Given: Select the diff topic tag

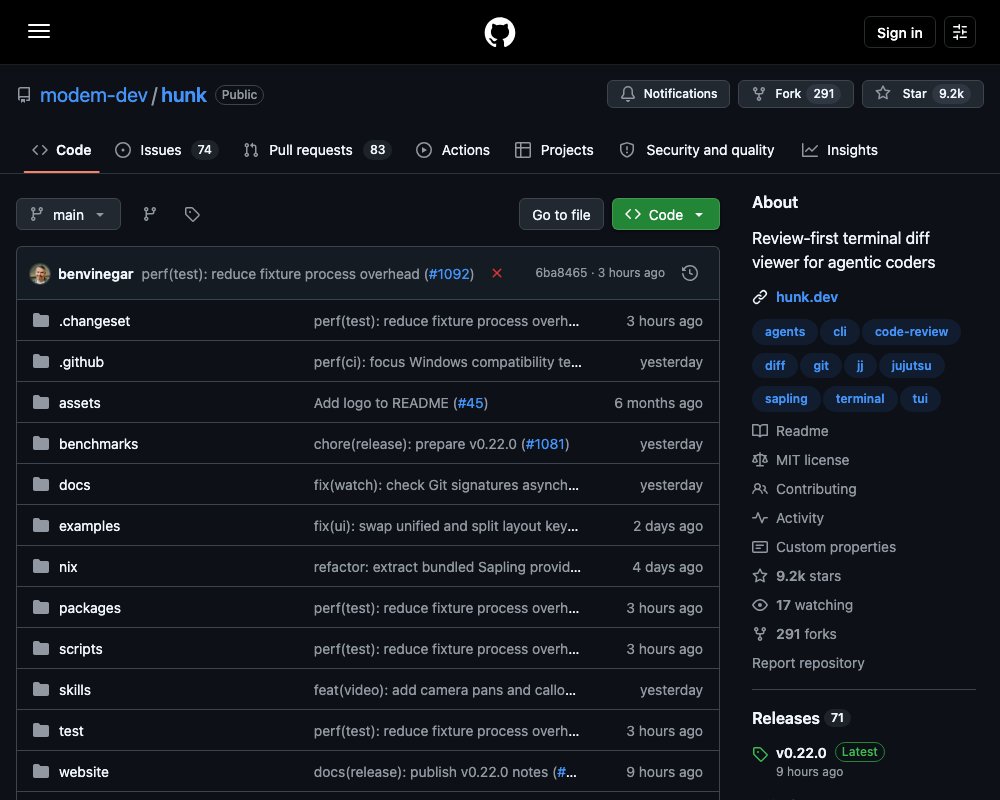Looking at the screenshot, I should pos(774,366).
